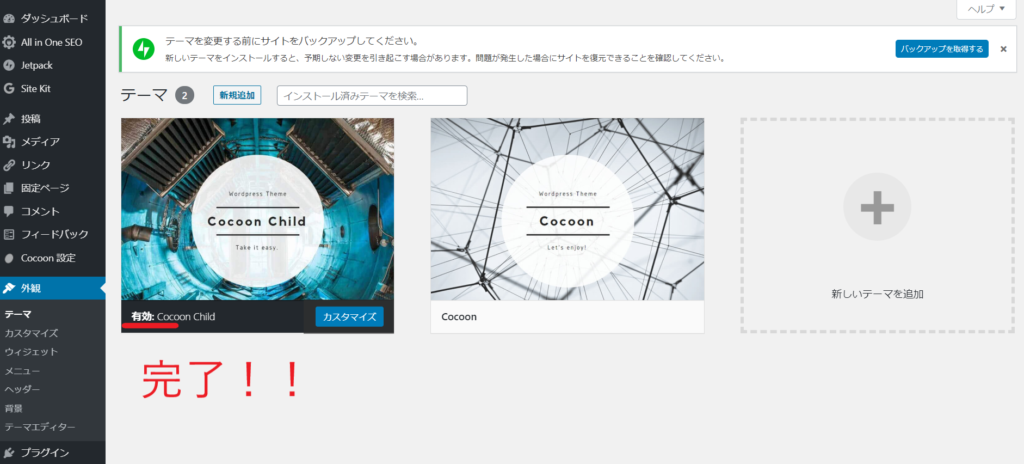Click the テーマ page heading
This screenshot has width=1024, height=464.
[x=144, y=95]
